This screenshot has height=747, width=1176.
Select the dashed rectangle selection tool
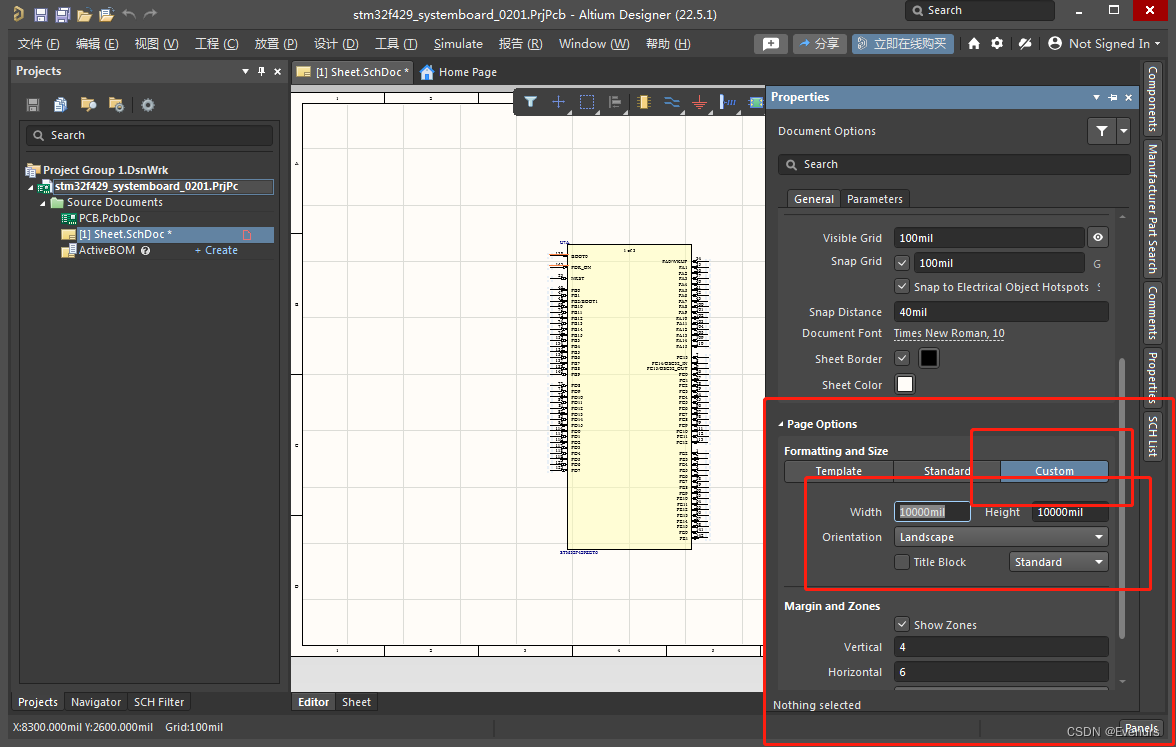click(x=587, y=102)
